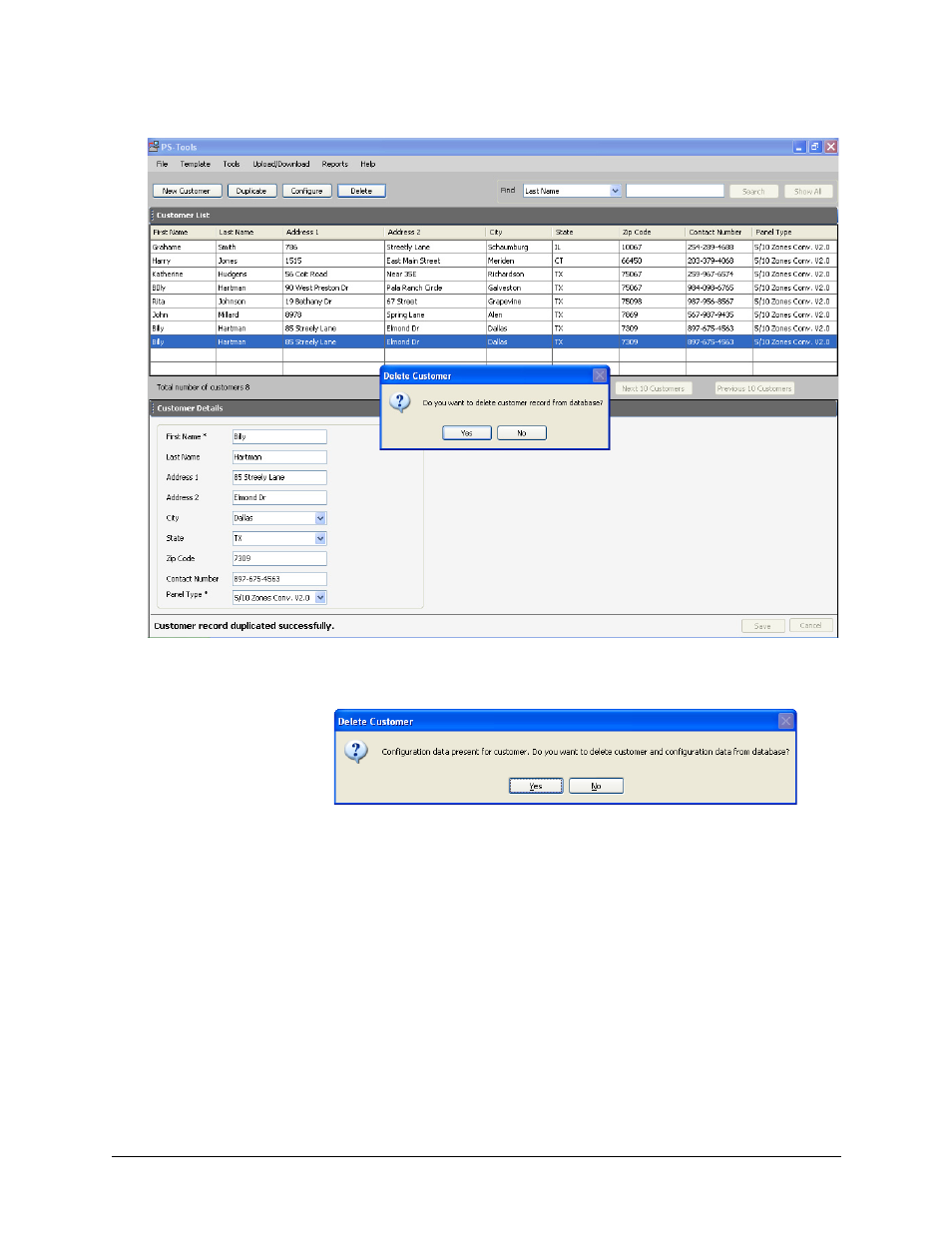Open the Reports menu
This screenshot has height=1233, width=952.
[x=335, y=164]
